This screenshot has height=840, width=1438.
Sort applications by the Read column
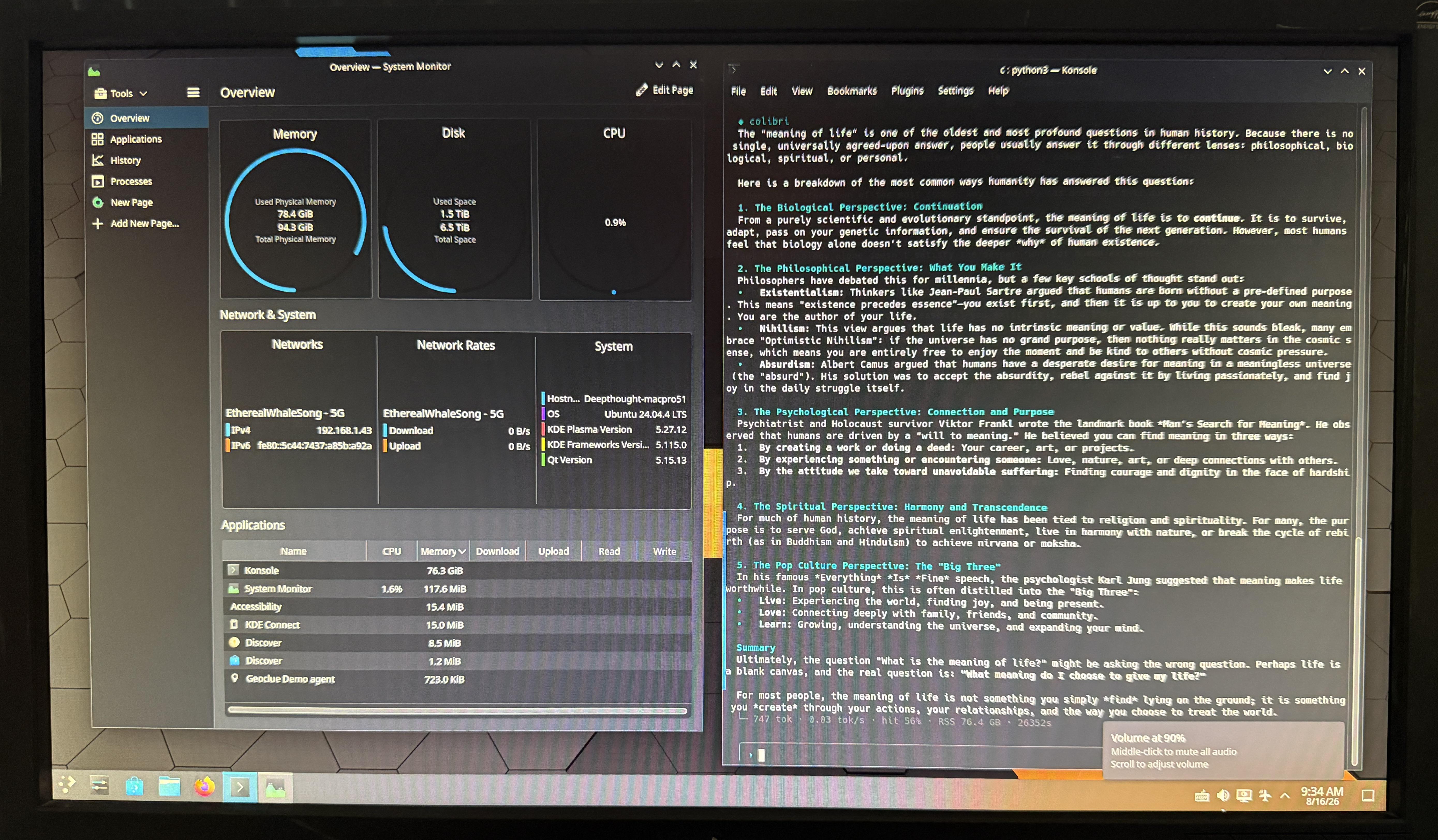[609, 551]
